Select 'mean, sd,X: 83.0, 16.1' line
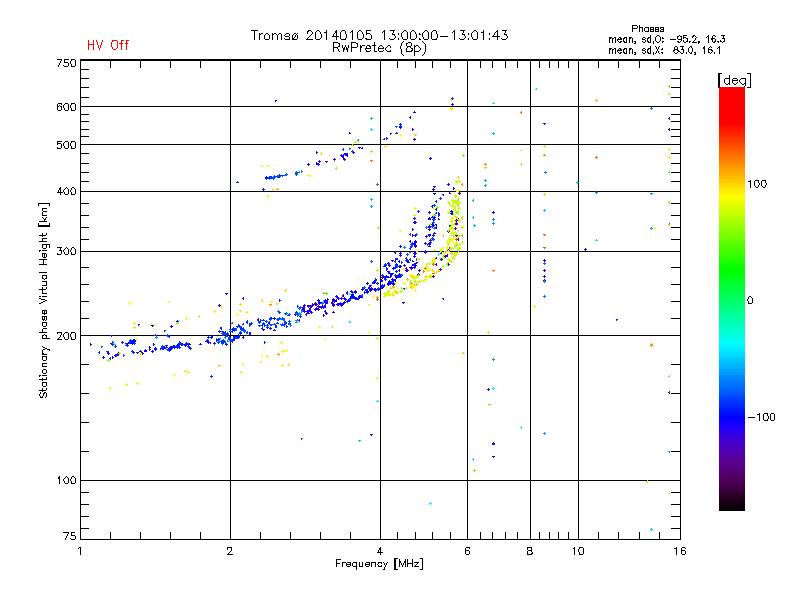Viewport: 800px width, 600px height. click(x=664, y=50)
